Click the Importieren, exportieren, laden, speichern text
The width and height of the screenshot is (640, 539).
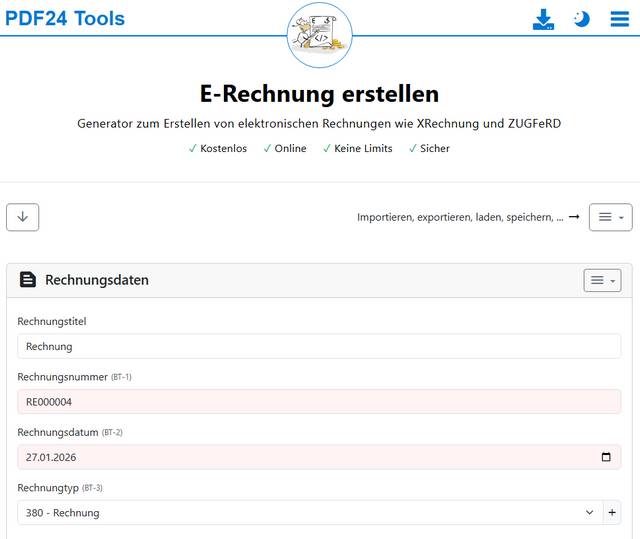(460, 217)
